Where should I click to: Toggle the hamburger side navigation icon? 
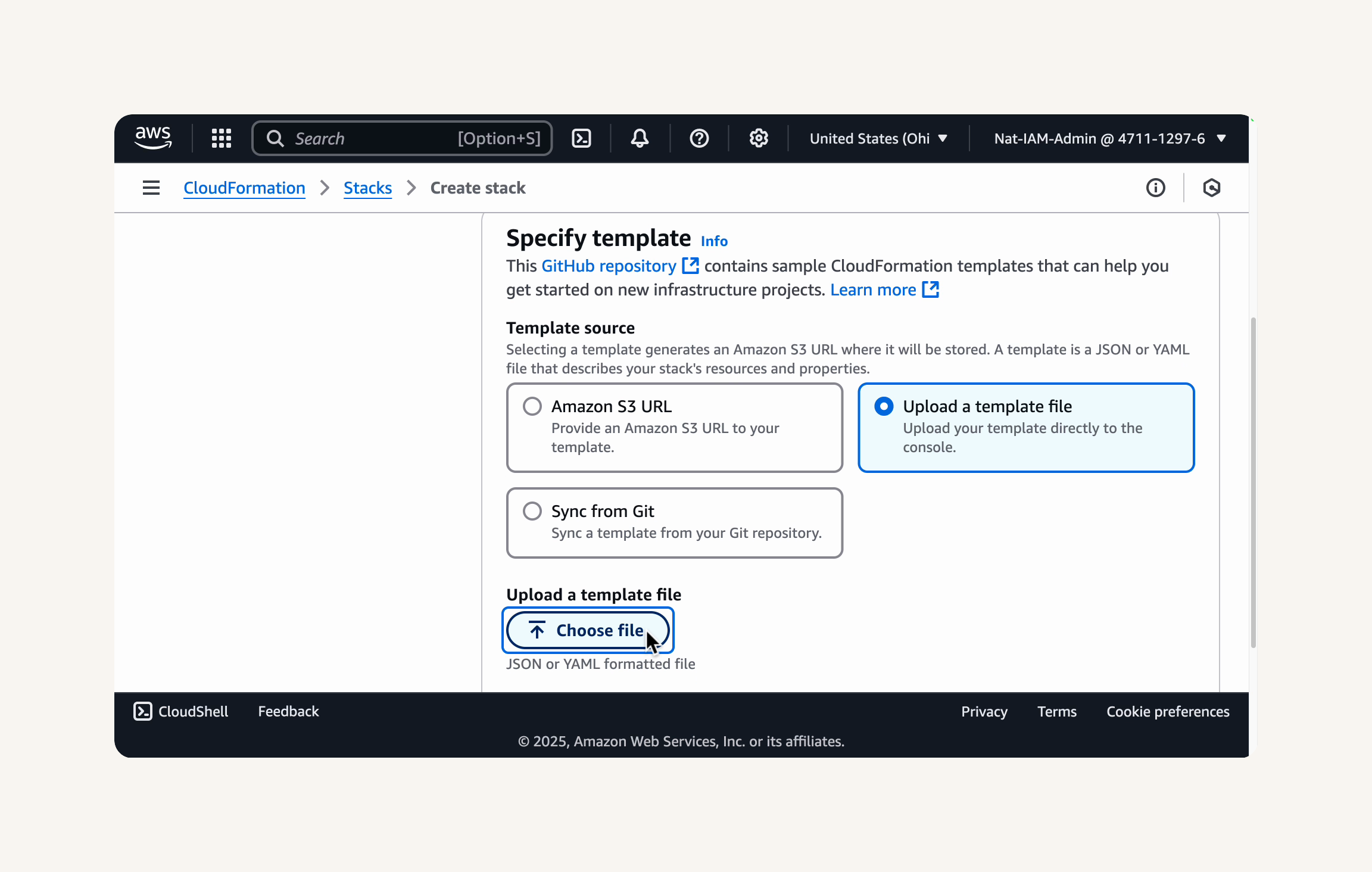click(151, 188)
